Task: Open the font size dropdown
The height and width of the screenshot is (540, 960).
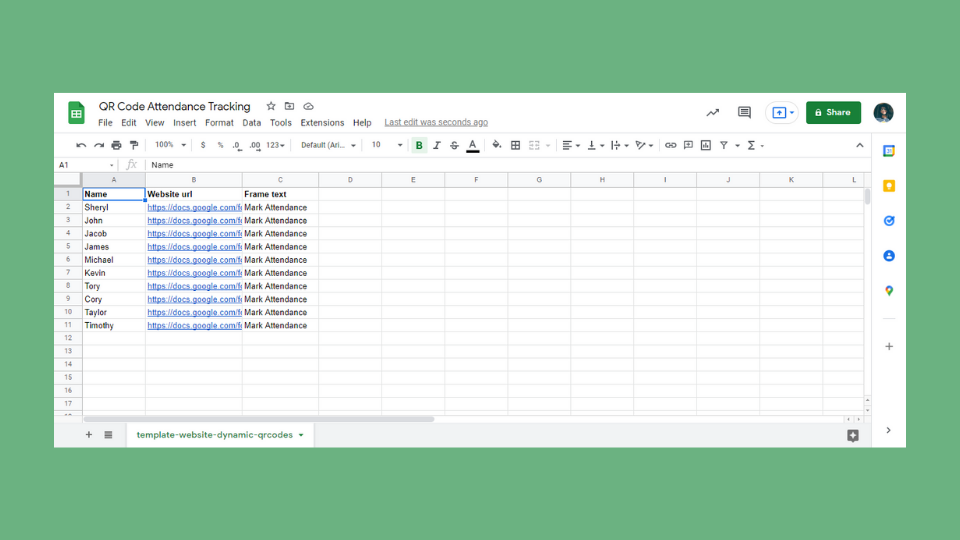Action: click(x=386, y=146)
